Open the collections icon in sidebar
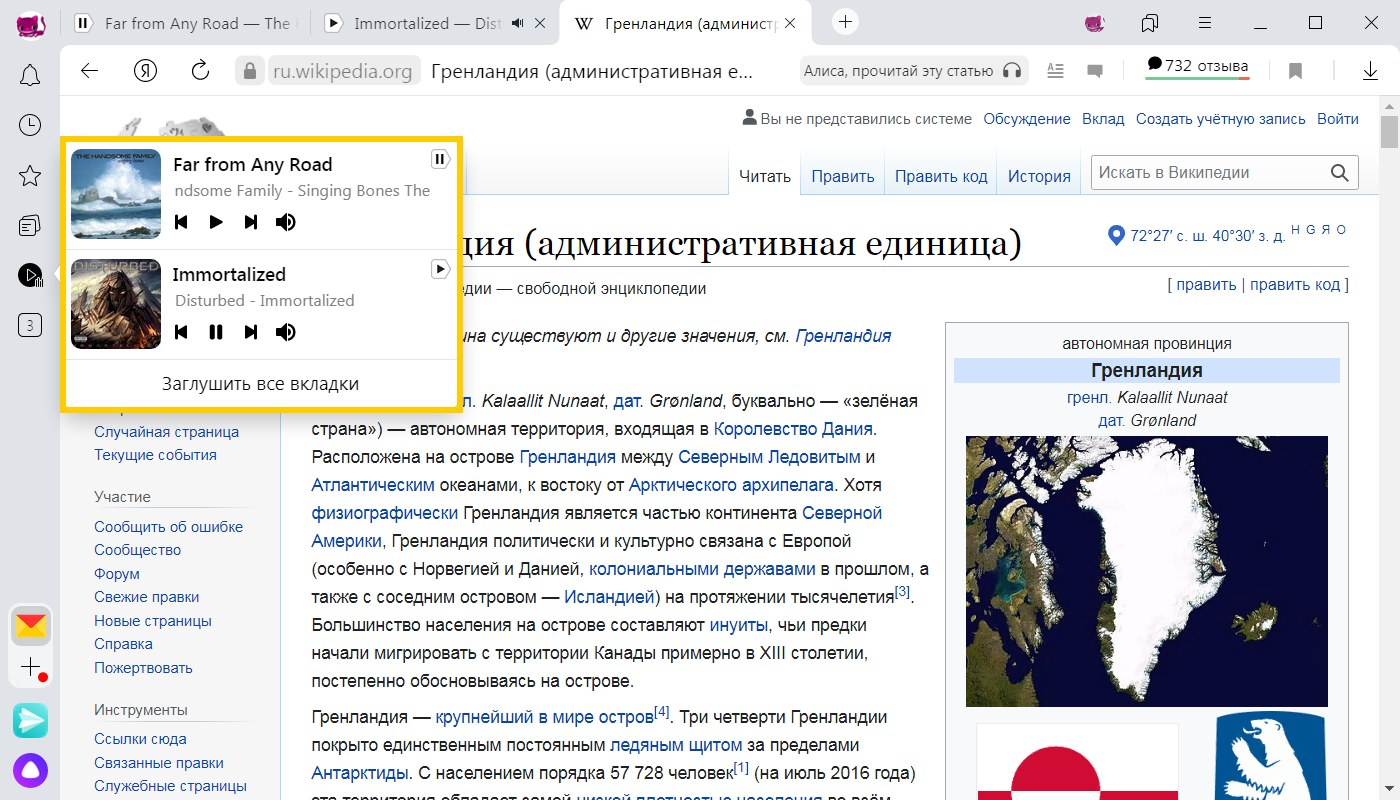Screen dimensions: 1400x800 (x=30, y=226)
